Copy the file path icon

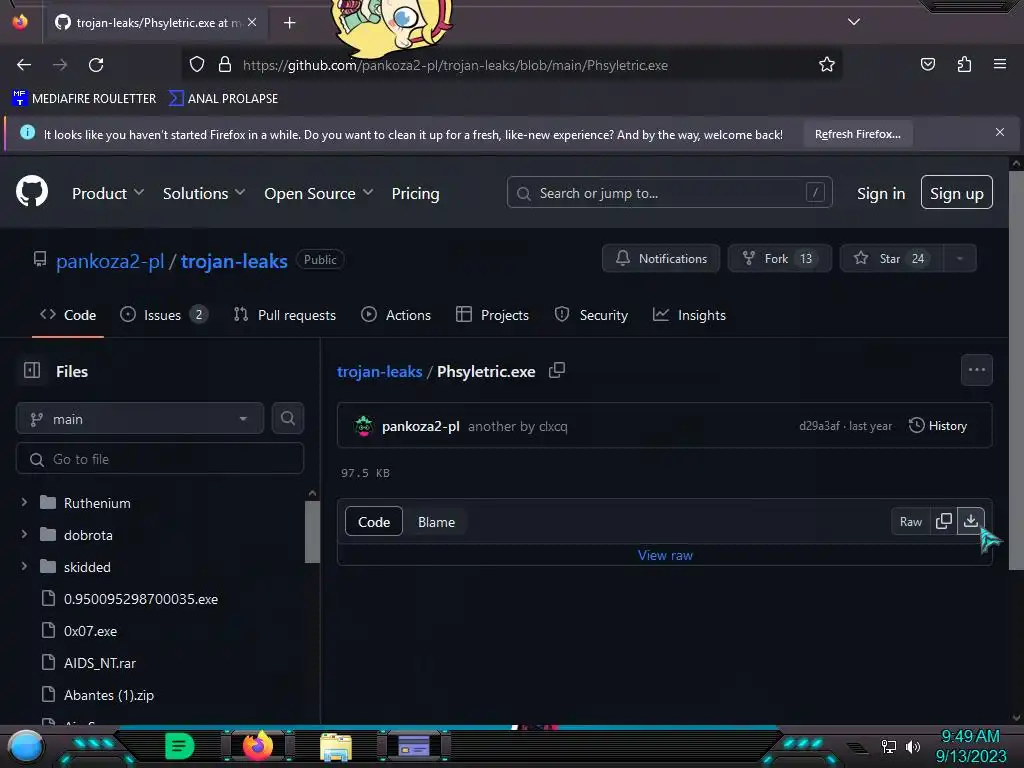tap(556, 370)
